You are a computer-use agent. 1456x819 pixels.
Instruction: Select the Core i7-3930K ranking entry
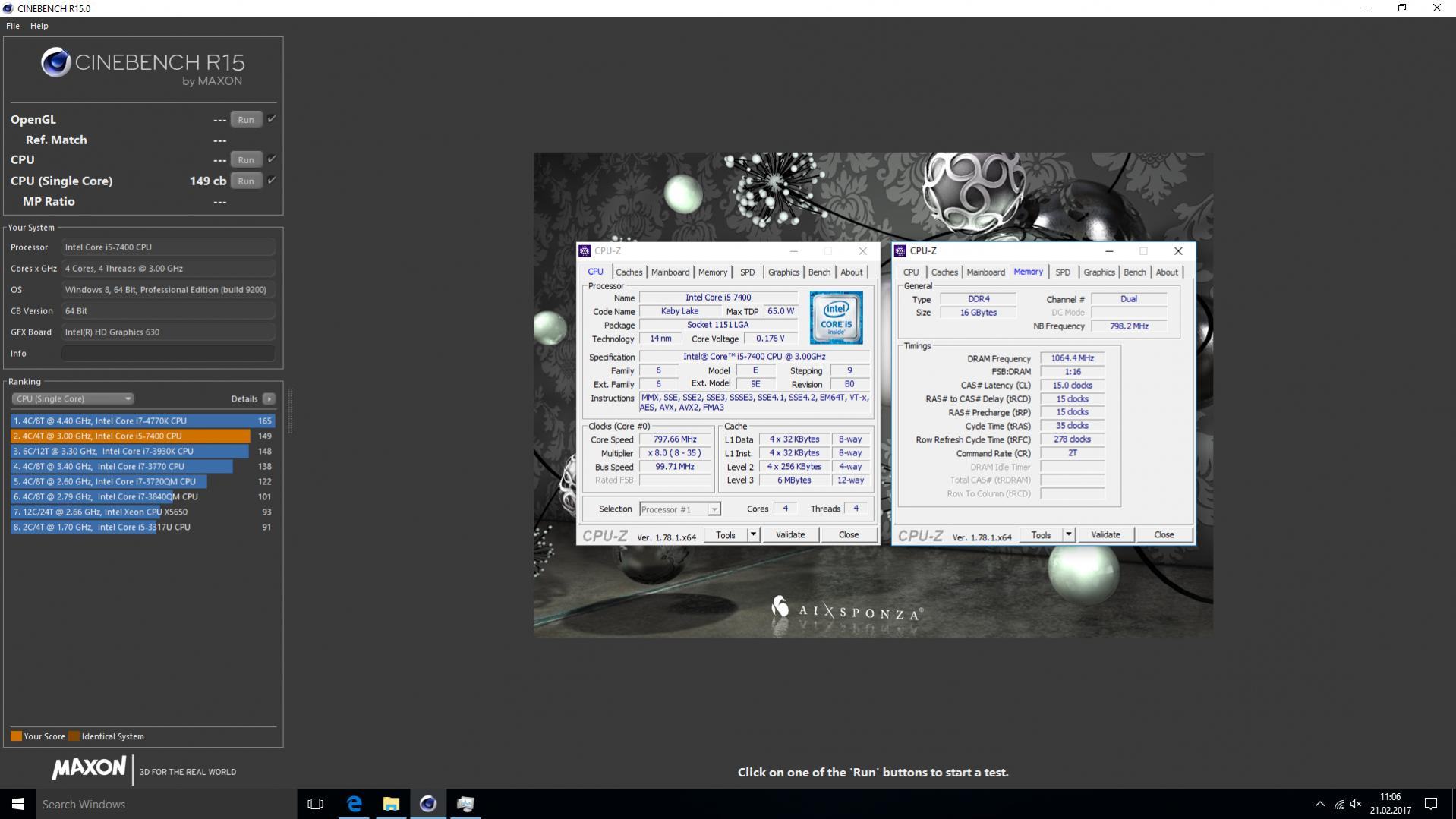pos(143,452)
